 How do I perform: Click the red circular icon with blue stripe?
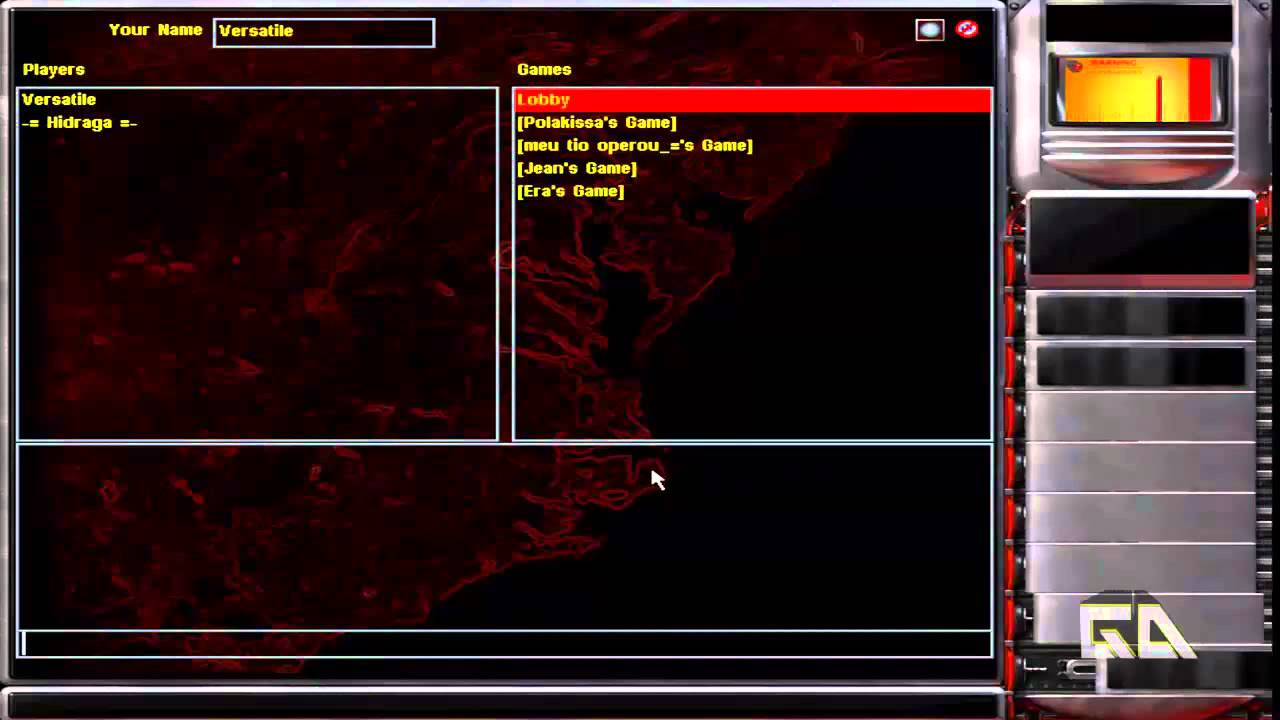(967, 29)
